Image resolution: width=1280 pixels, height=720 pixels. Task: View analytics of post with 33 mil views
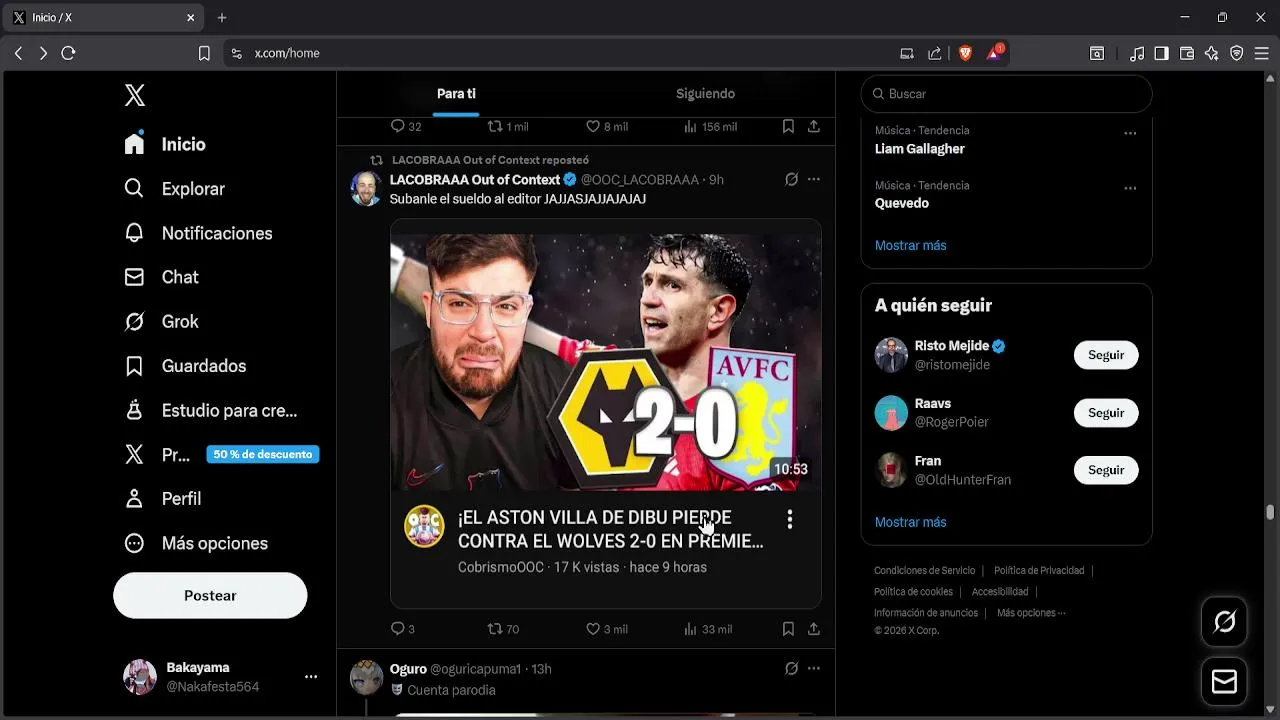click(x=707, y=629)
